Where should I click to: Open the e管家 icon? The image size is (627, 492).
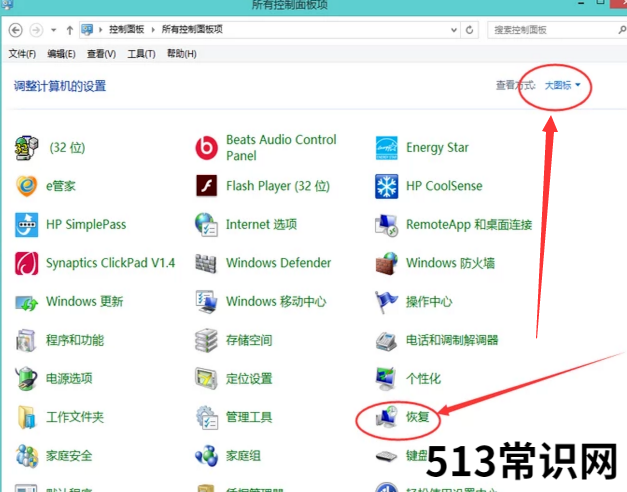[x=26, y=186]
